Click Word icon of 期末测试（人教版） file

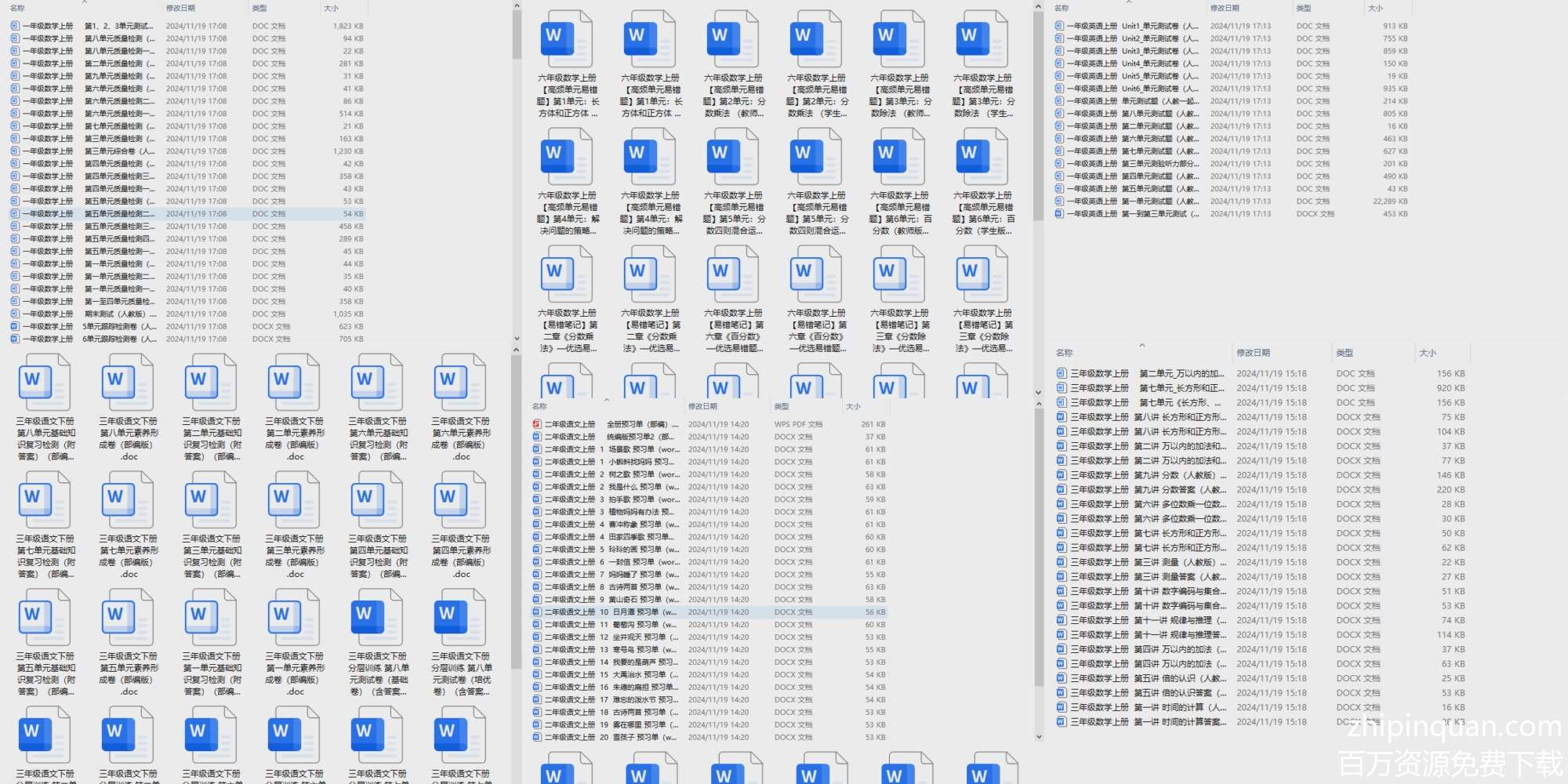(x=15, y=314)
